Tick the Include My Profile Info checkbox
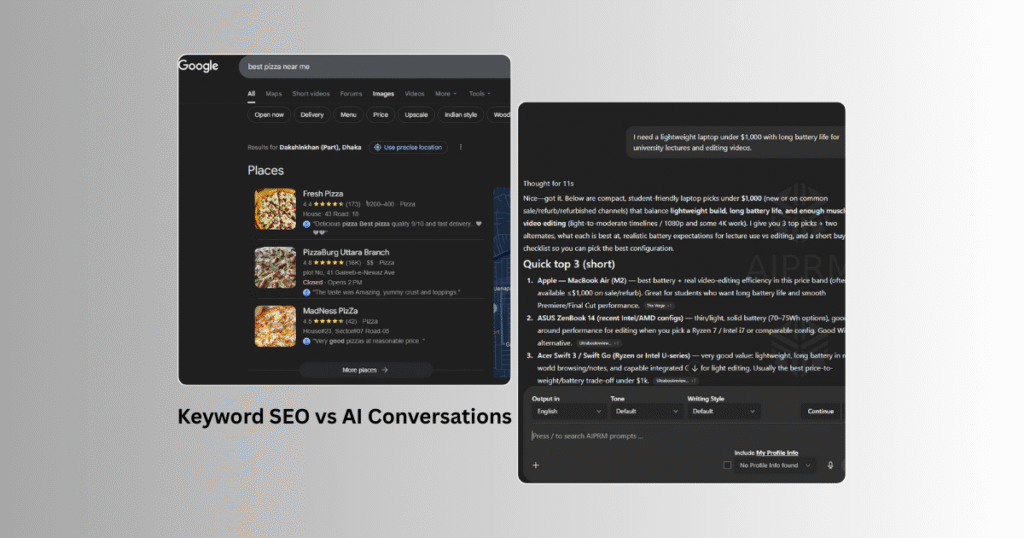This screenshot has width=1024, height=538. (x=727, y=465)
